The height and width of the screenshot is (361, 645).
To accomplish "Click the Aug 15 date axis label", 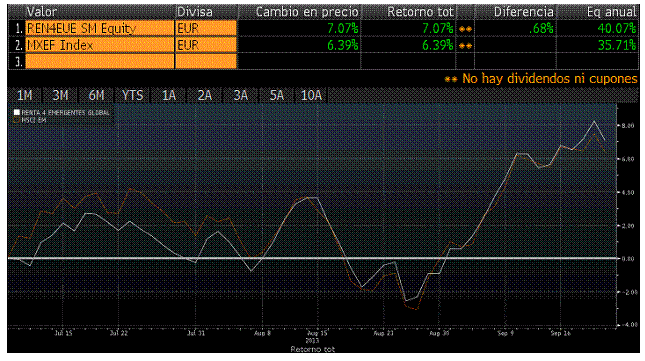I will [318, 333].
